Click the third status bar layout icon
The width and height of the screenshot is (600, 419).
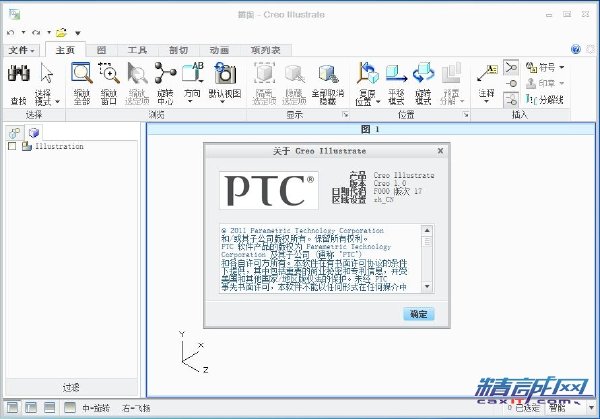coord(49,408)
